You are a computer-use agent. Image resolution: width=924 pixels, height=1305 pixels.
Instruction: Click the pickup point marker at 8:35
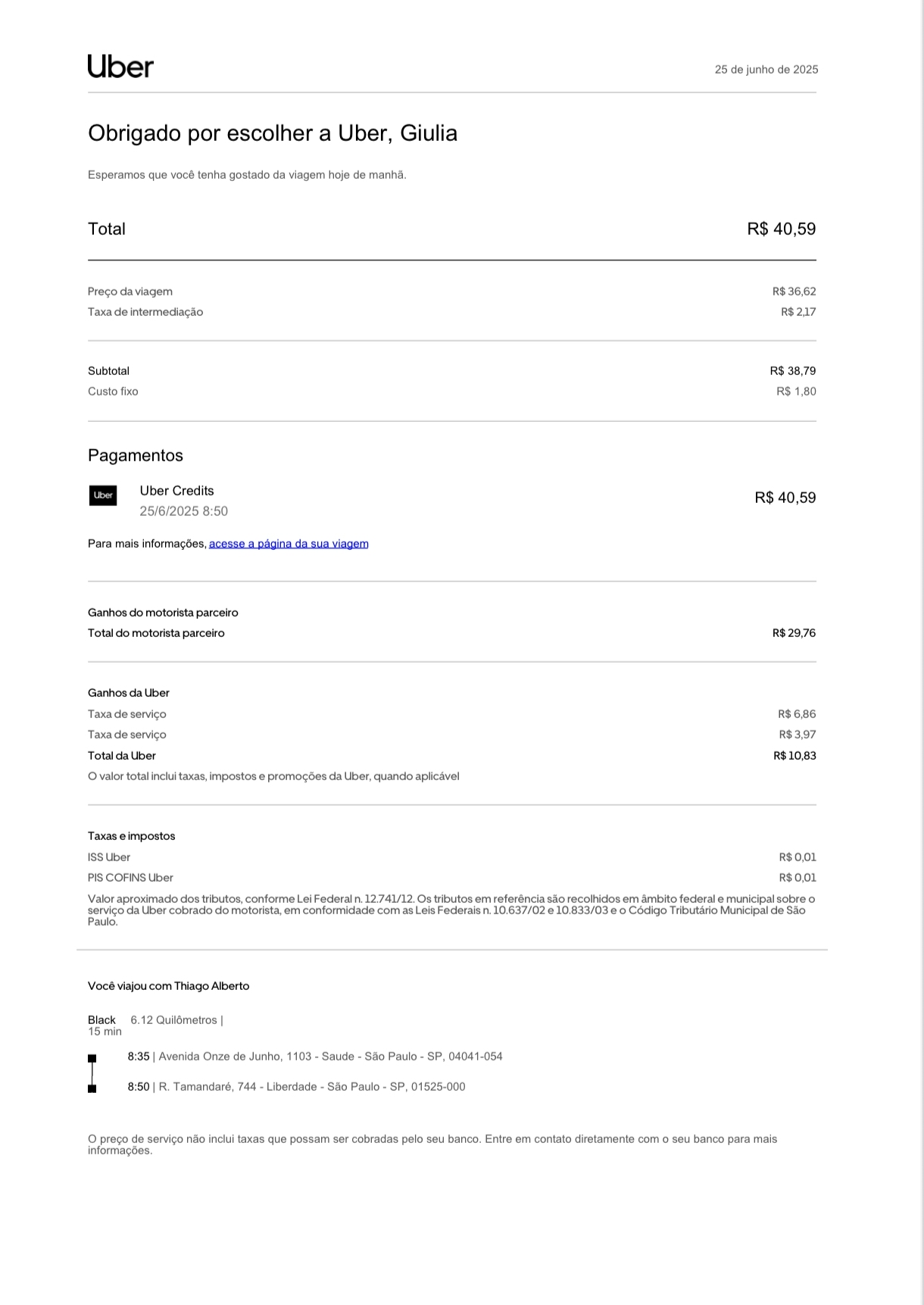click(92, 1058)
